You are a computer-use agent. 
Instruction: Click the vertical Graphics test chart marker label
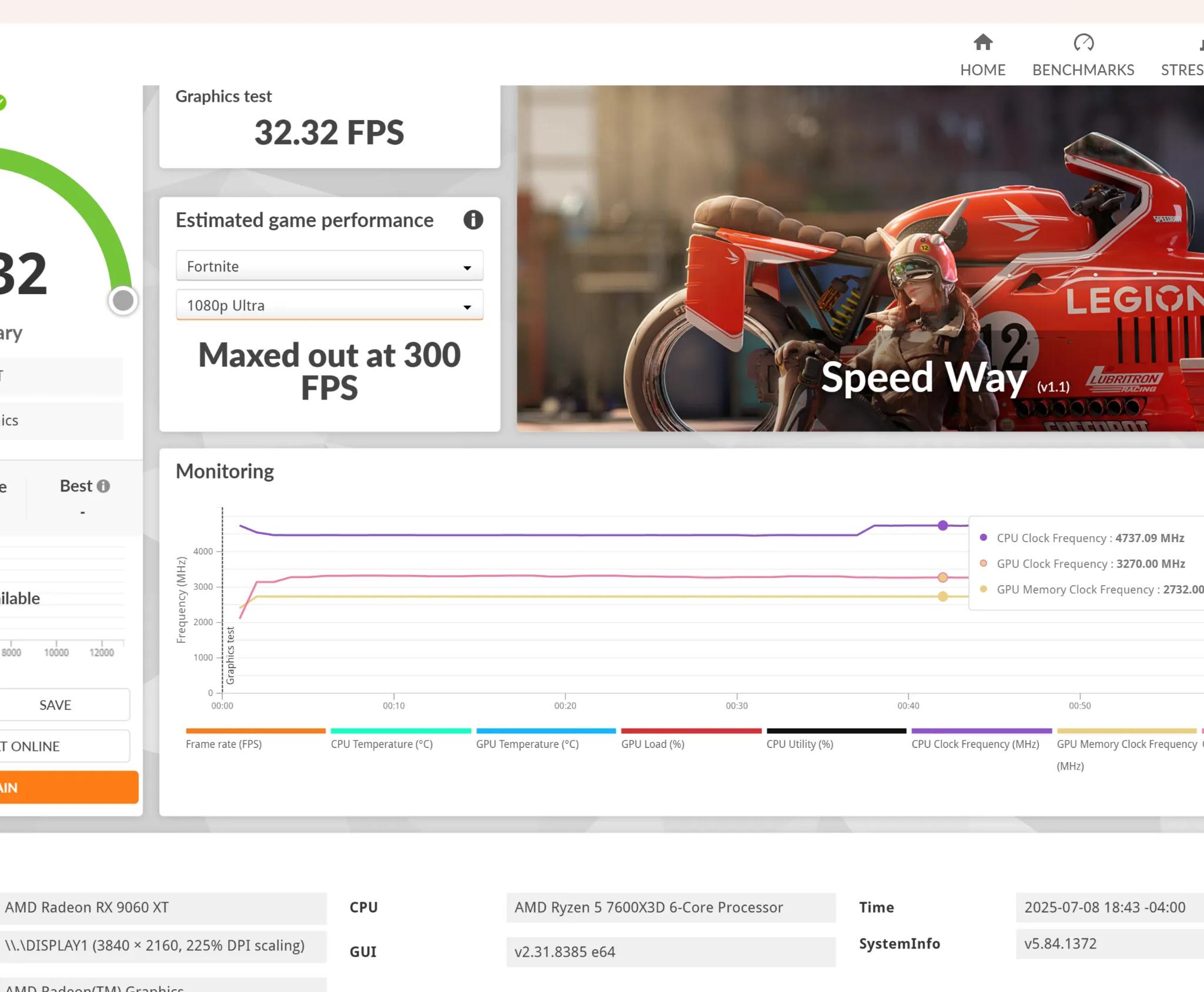[230, 656]
